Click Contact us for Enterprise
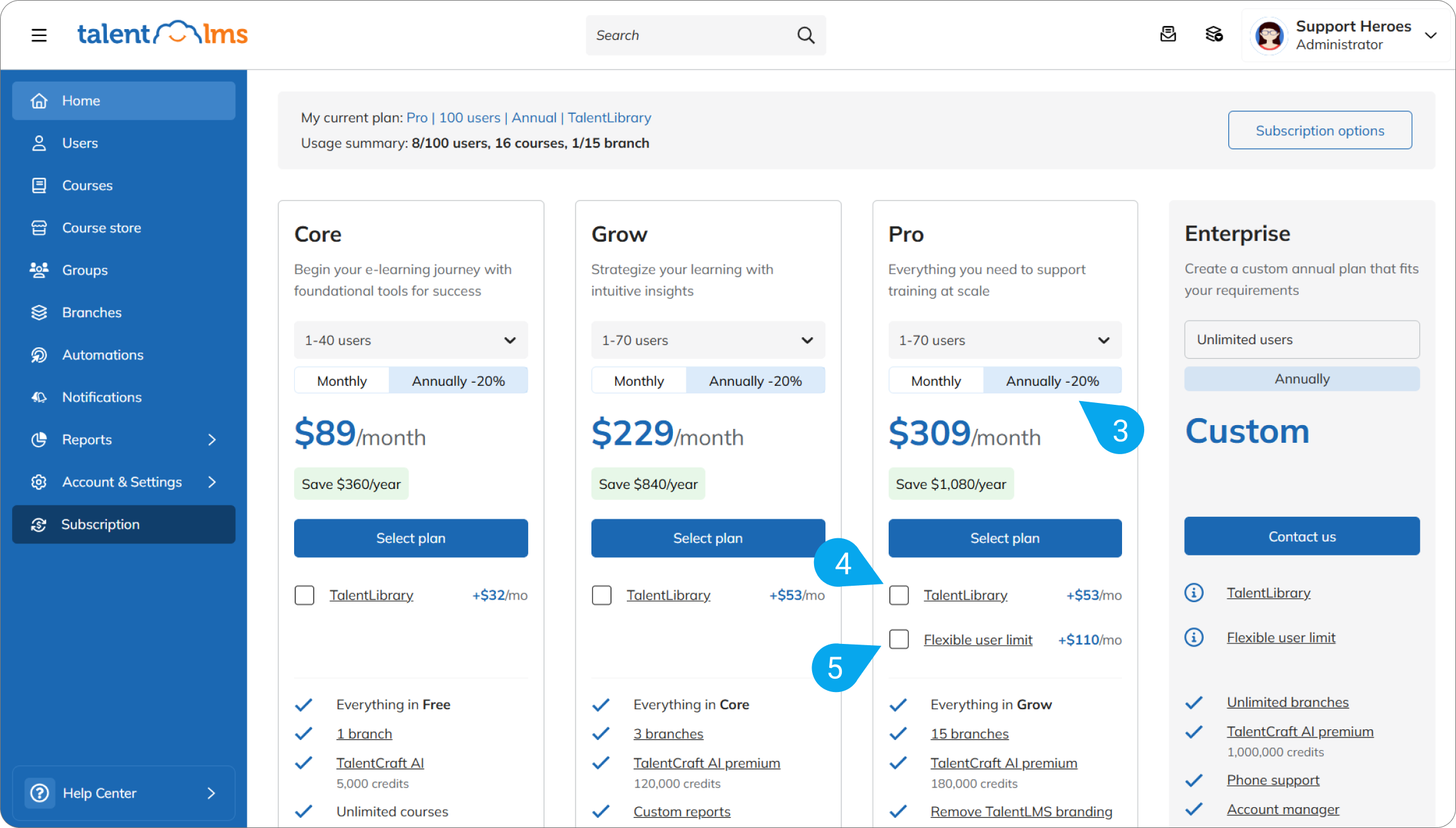Image resolution: width=1456 pixels, height=828 pixels. (1302, 536)
